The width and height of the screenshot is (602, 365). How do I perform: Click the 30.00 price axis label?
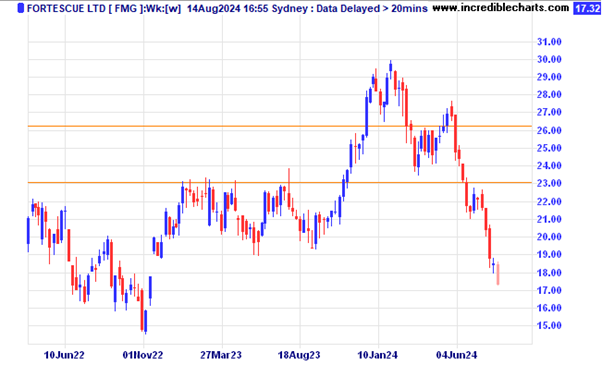pyautogui.click(x=549, y=59)
